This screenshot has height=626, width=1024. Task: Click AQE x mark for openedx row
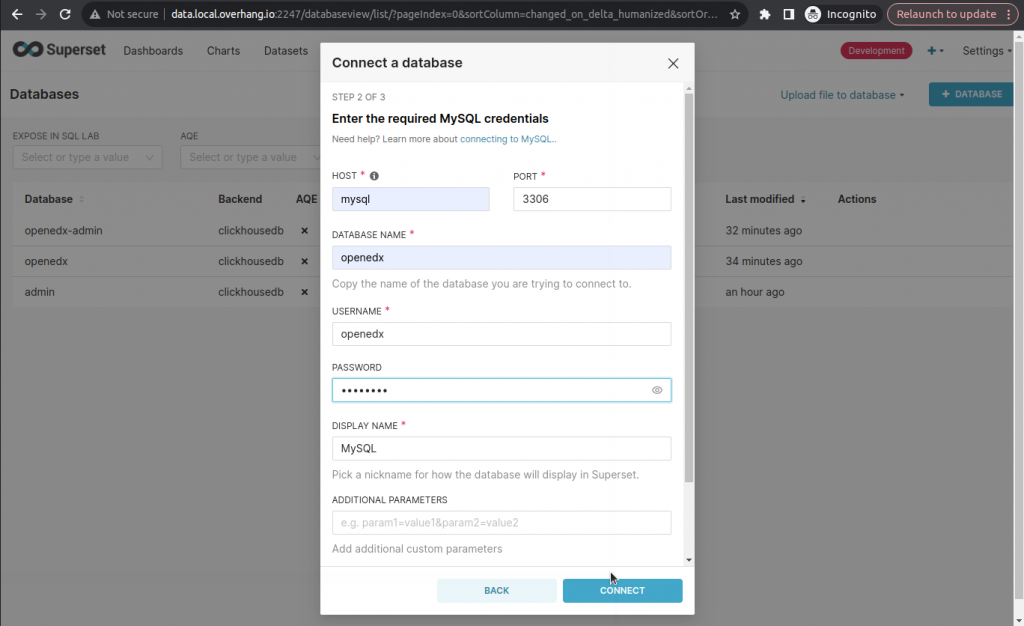pos(304,261)
